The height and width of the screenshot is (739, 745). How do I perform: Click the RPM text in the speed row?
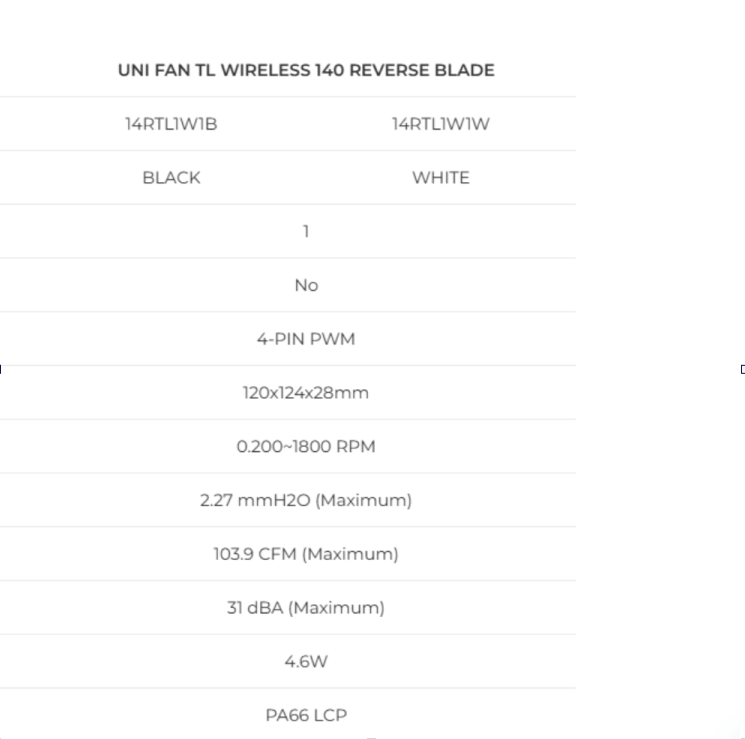point(356,446)
